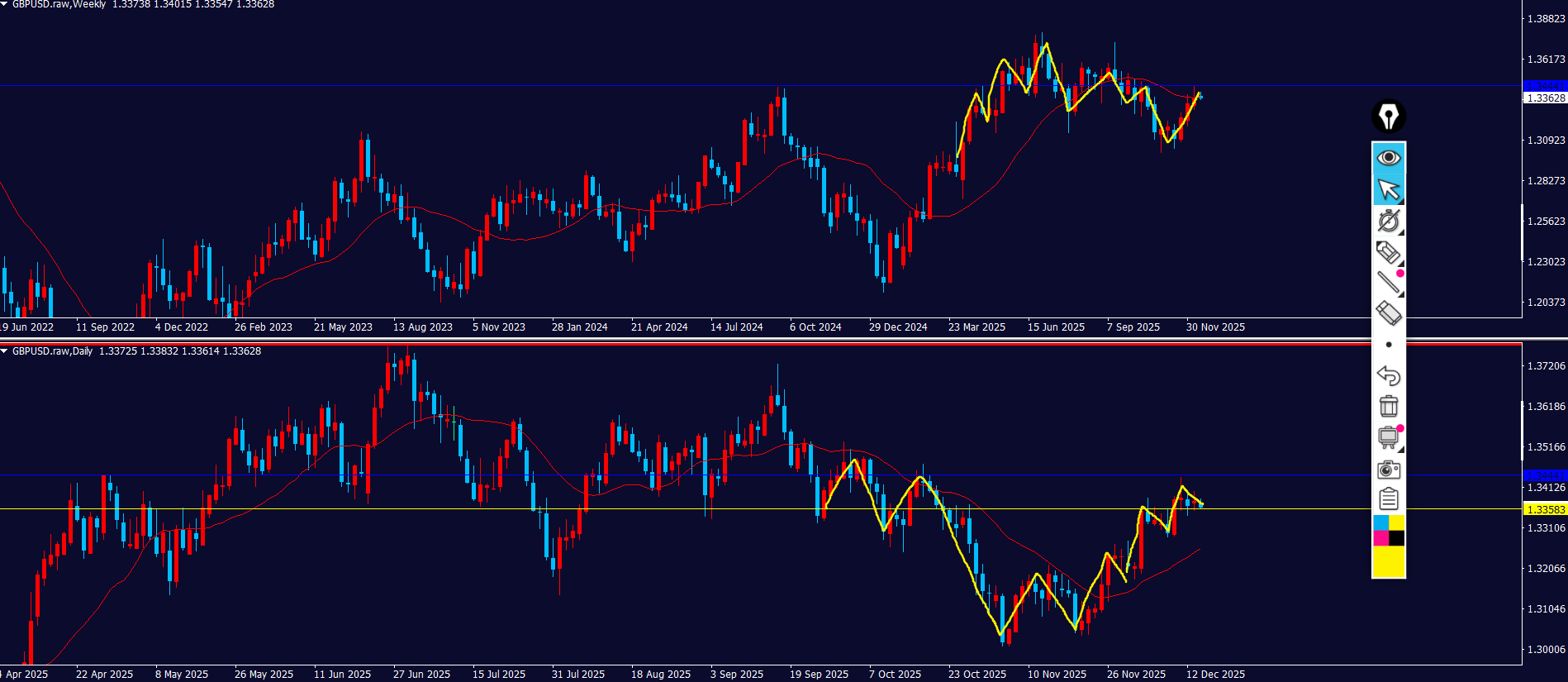Image resolution: width=1568 pixels, height=682 pixels.
Task: Select the crossed-out stopwatch tool
Action: [x=1388, y=221]
